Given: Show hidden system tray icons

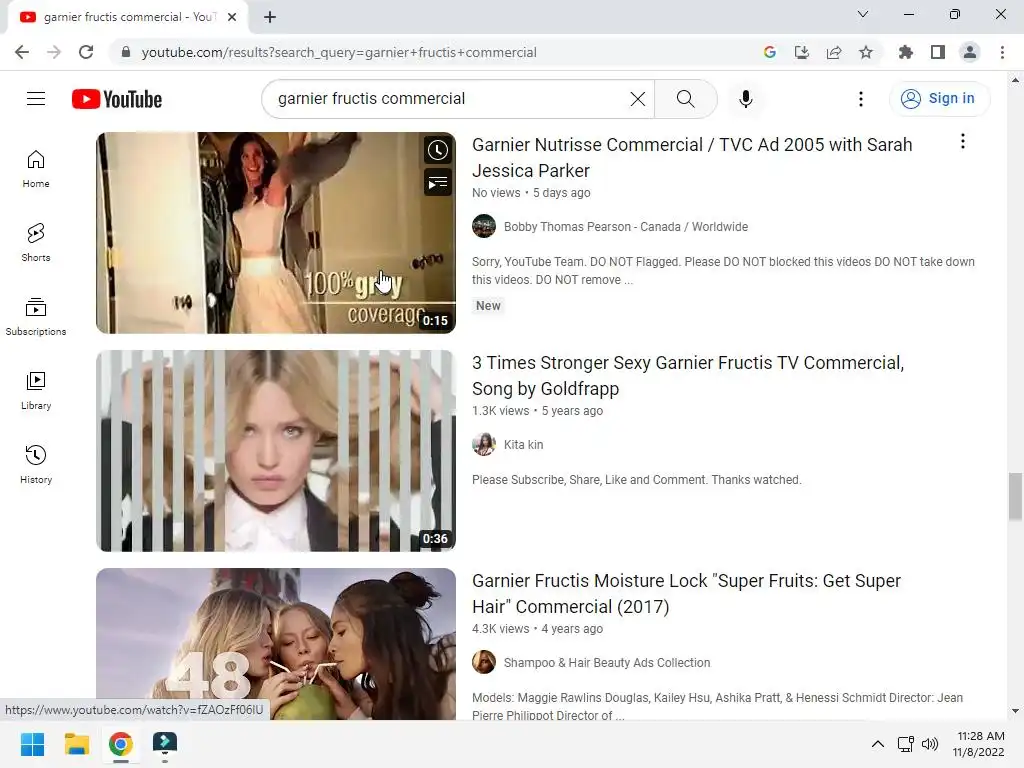Looking at the screenshot, I should [878, 744].
